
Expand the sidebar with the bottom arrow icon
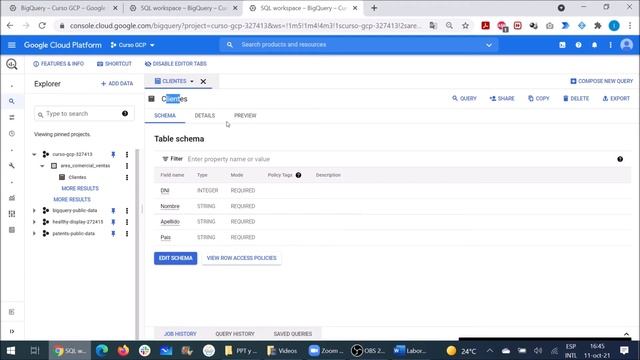[11, 331]
